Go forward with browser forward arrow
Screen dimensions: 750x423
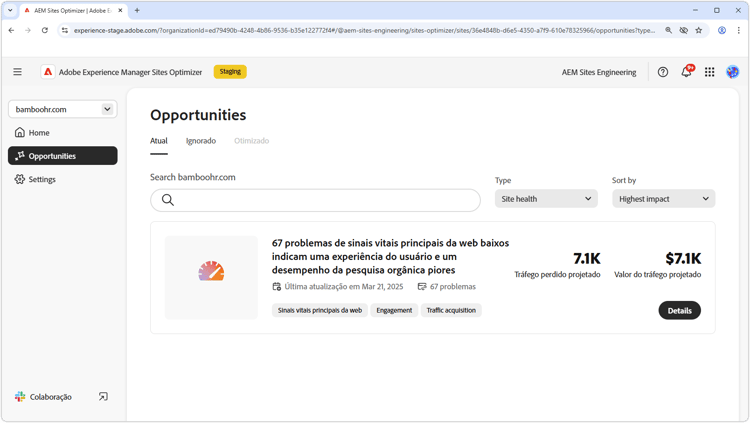[28, 30]
